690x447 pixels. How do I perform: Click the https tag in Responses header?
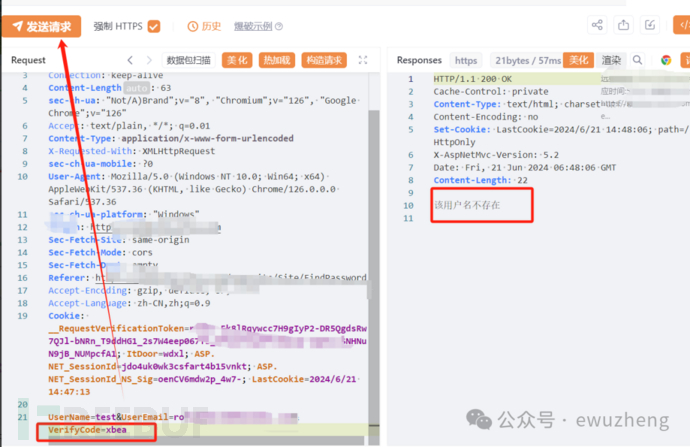tap(466, 60)
